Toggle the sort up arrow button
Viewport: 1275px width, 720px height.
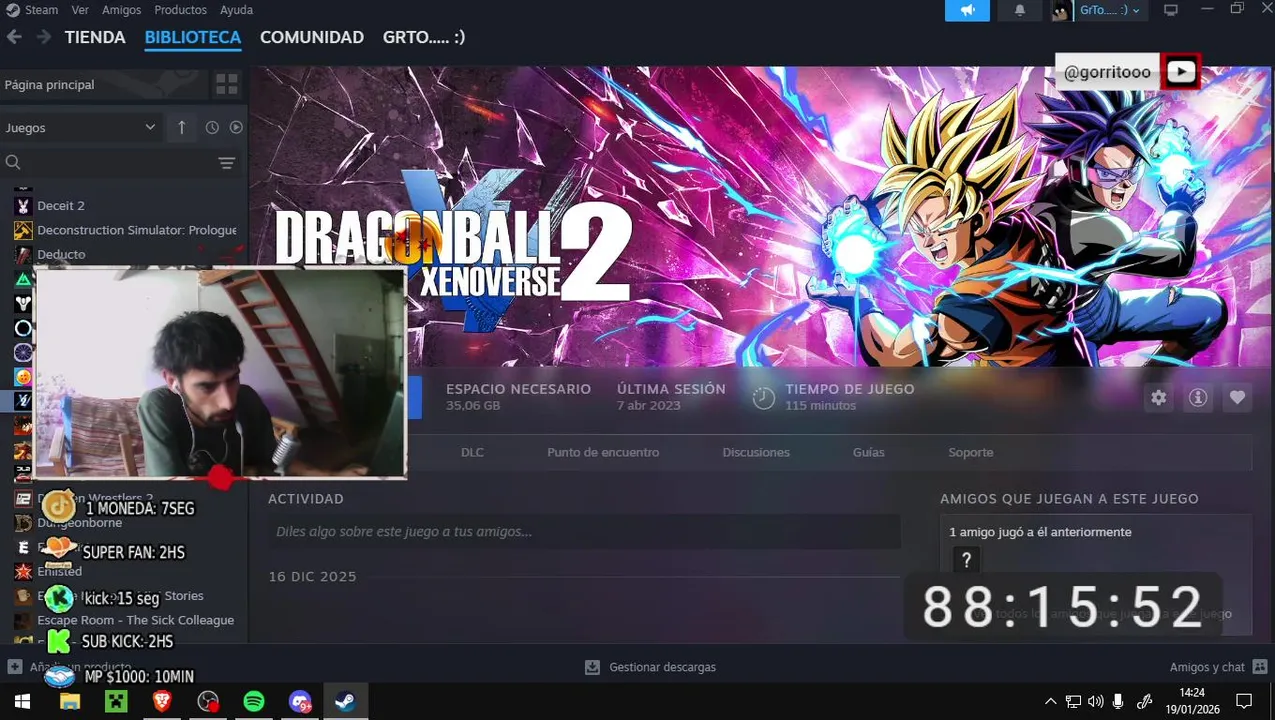coord(181,127)
